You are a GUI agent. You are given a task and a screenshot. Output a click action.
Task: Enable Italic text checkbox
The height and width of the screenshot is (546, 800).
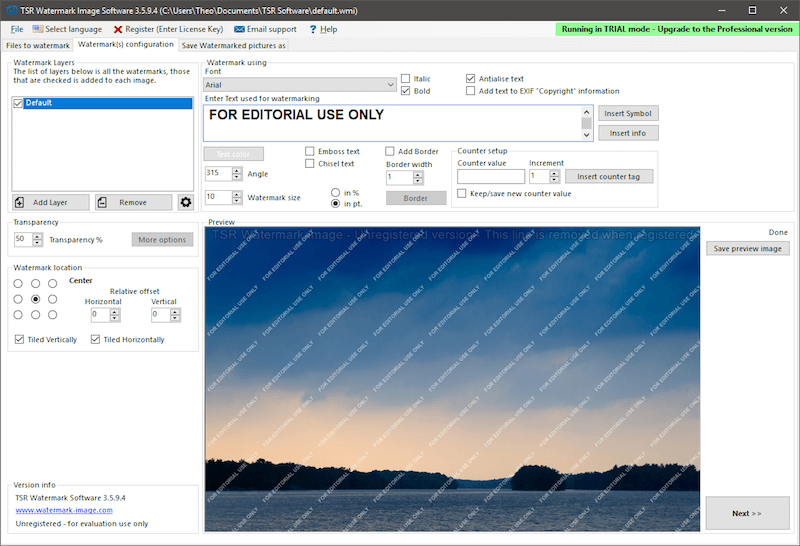click(x=406, y=79)
